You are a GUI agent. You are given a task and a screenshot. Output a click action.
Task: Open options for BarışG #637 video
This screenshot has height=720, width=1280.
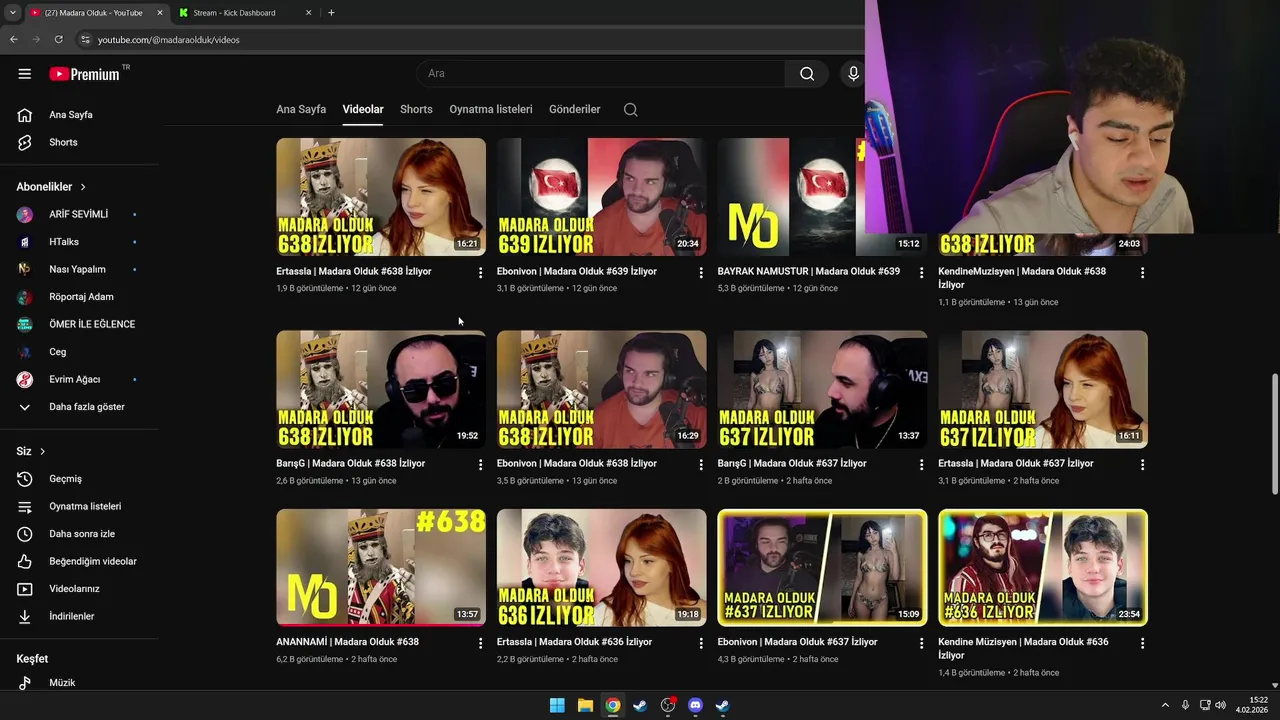tap(922, 464)
